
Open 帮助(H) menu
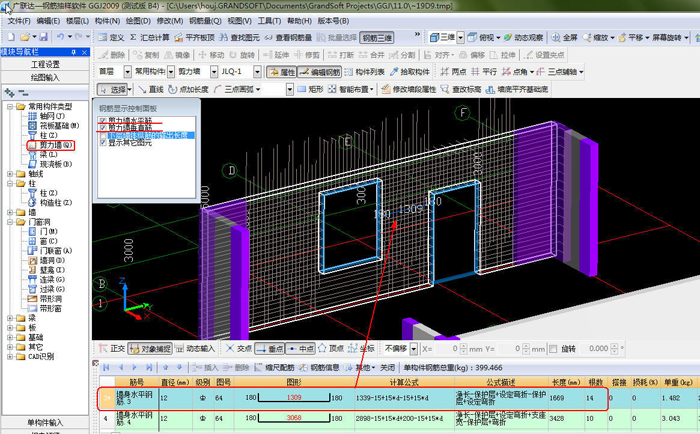(299, 21)
